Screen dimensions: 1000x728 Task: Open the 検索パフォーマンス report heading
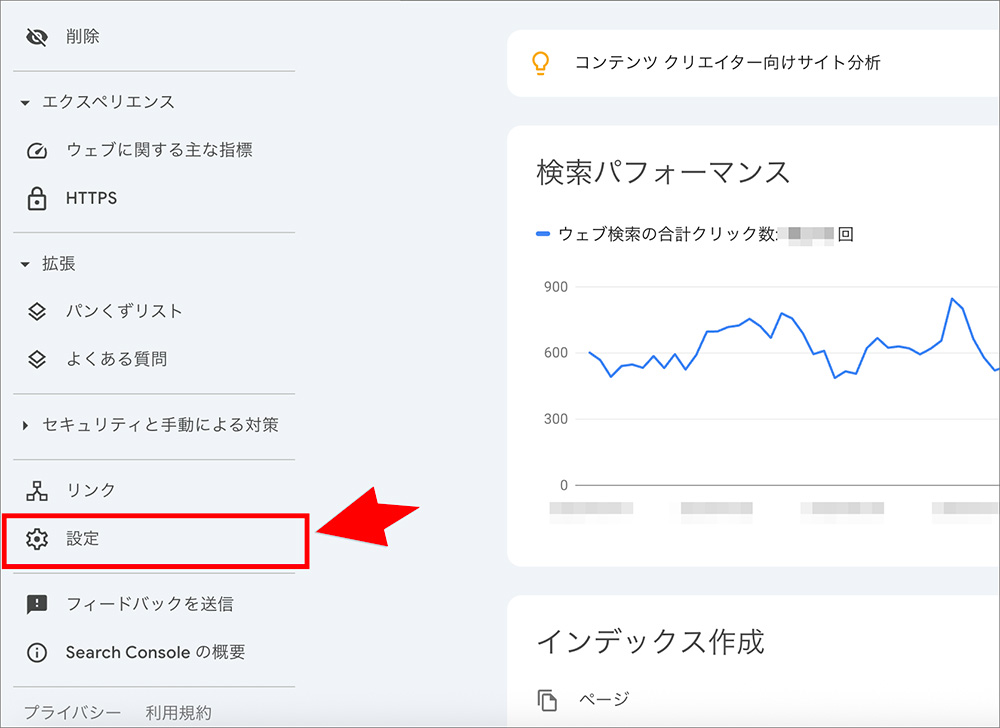(x=663, y=172)
